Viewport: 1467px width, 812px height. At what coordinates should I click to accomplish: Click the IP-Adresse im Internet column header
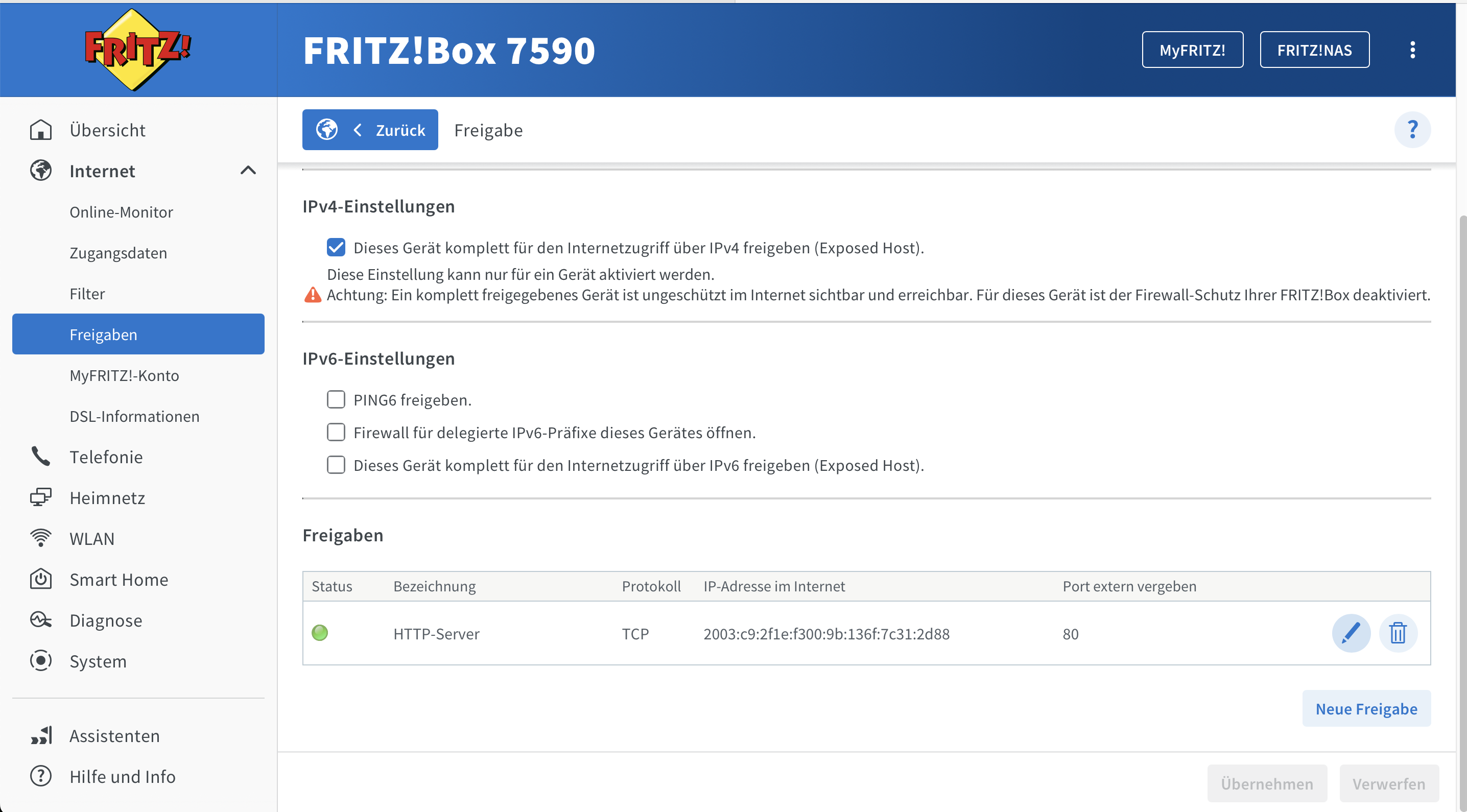774,586
